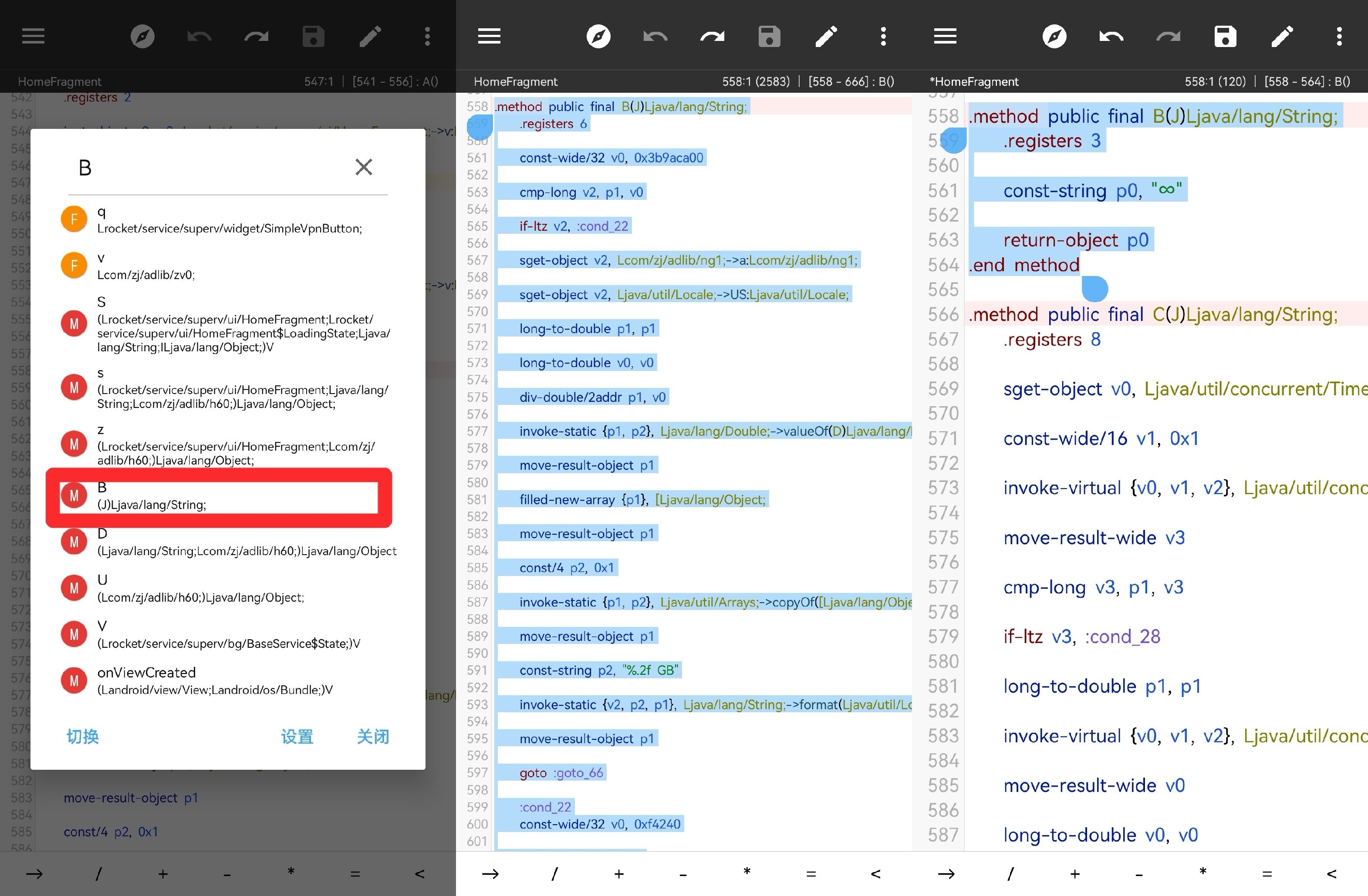Undo changes in right editor pane
This screenshot has width=1368, height=896.
(x=1111, y=36)
